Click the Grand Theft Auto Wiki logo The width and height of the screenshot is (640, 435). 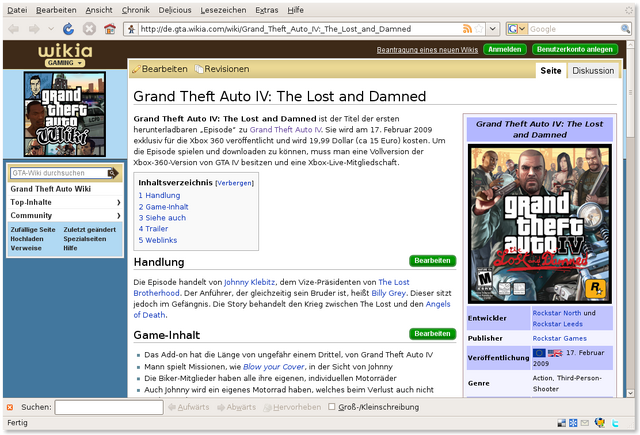click(64, 114)
